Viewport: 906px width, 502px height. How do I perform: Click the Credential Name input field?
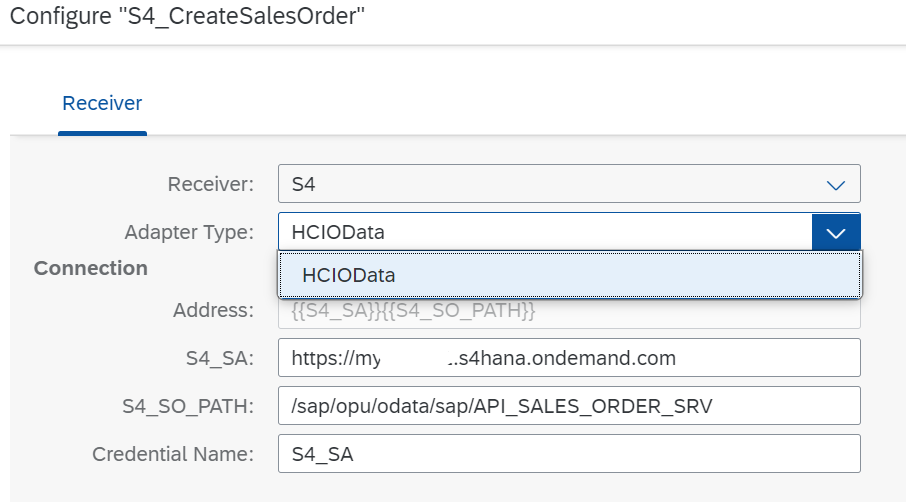click(x=569, y=453)
